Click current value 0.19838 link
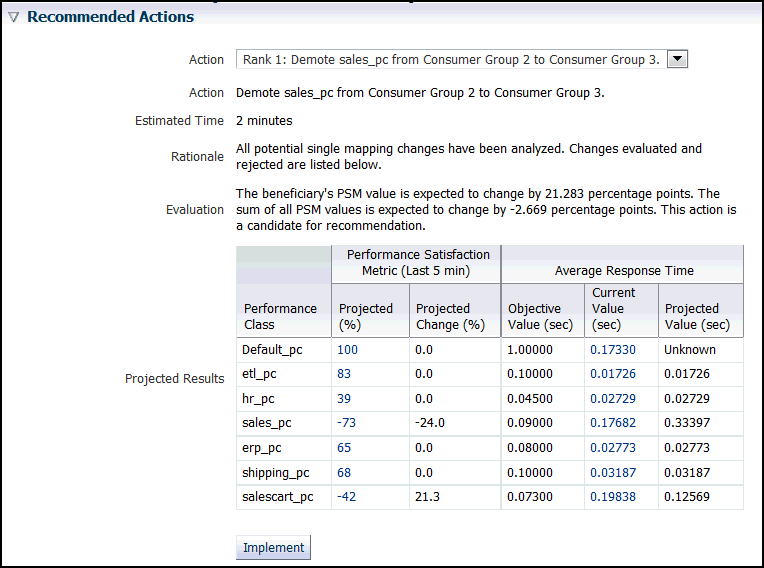 click(x=613, y=496)
